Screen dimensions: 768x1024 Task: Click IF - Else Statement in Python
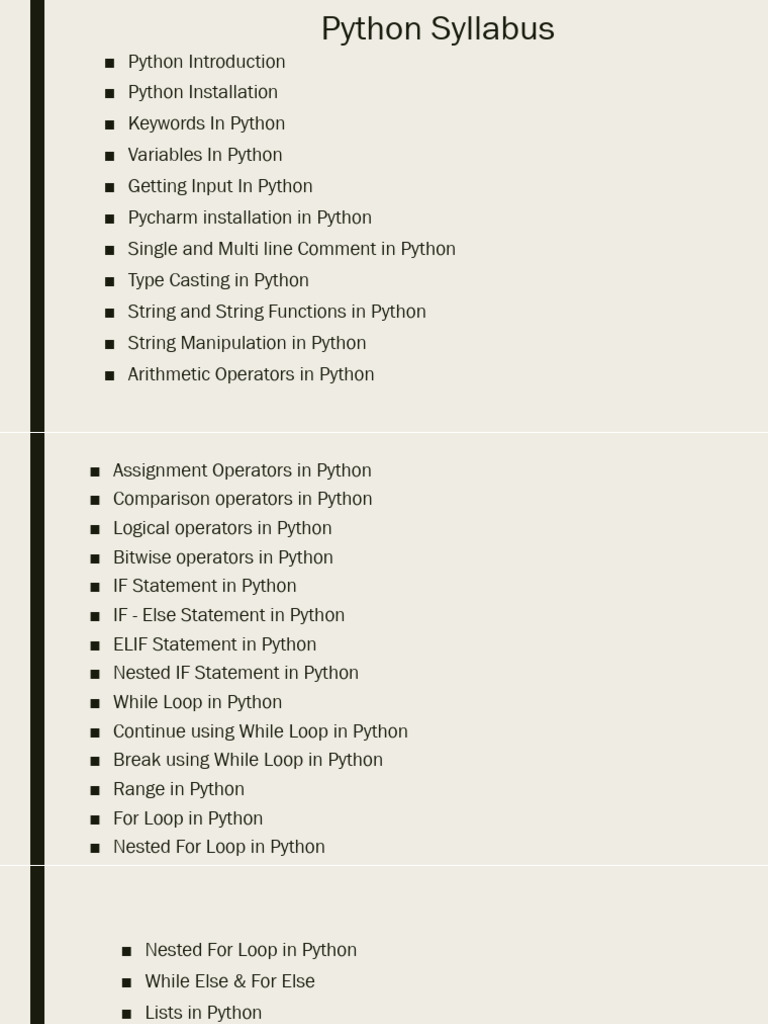click(229, 615)
